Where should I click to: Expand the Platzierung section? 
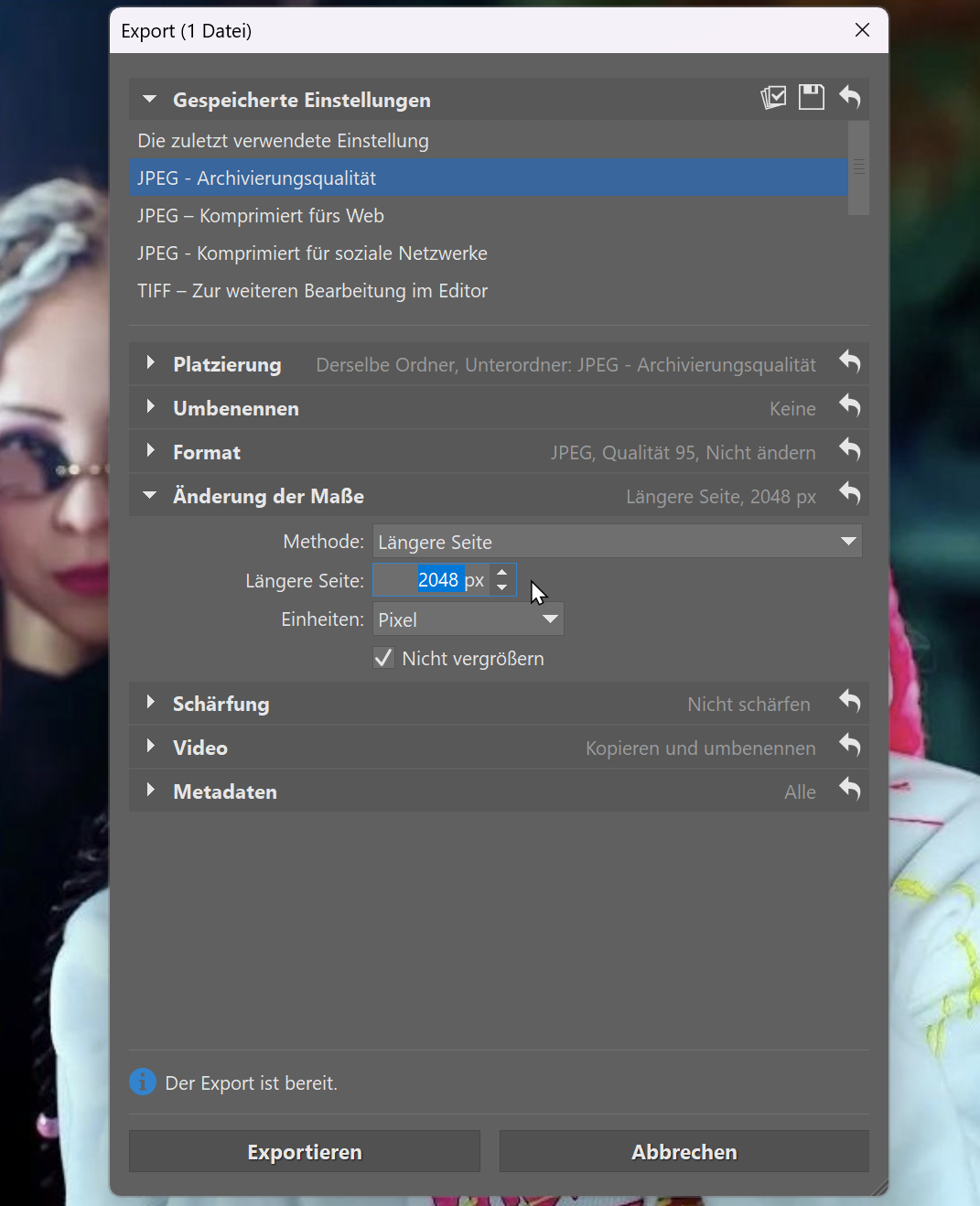(x=150, y=363)
